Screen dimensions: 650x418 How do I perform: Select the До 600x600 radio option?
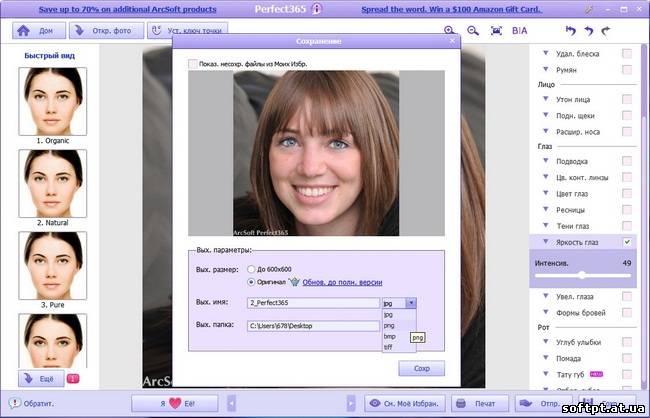[x=251, y=269]
